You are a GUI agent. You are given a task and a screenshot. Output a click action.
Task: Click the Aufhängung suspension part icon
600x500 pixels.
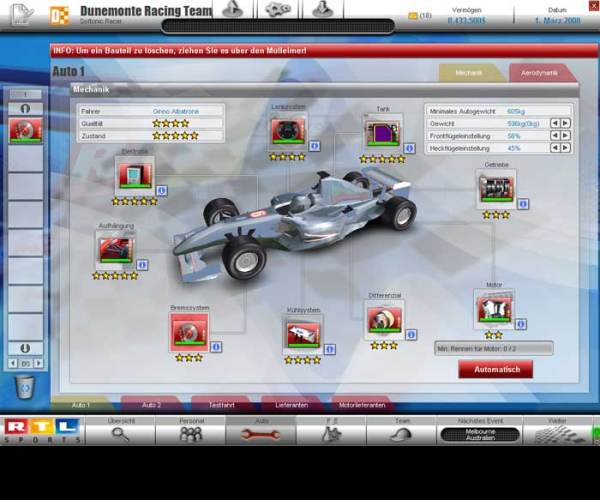116,250
